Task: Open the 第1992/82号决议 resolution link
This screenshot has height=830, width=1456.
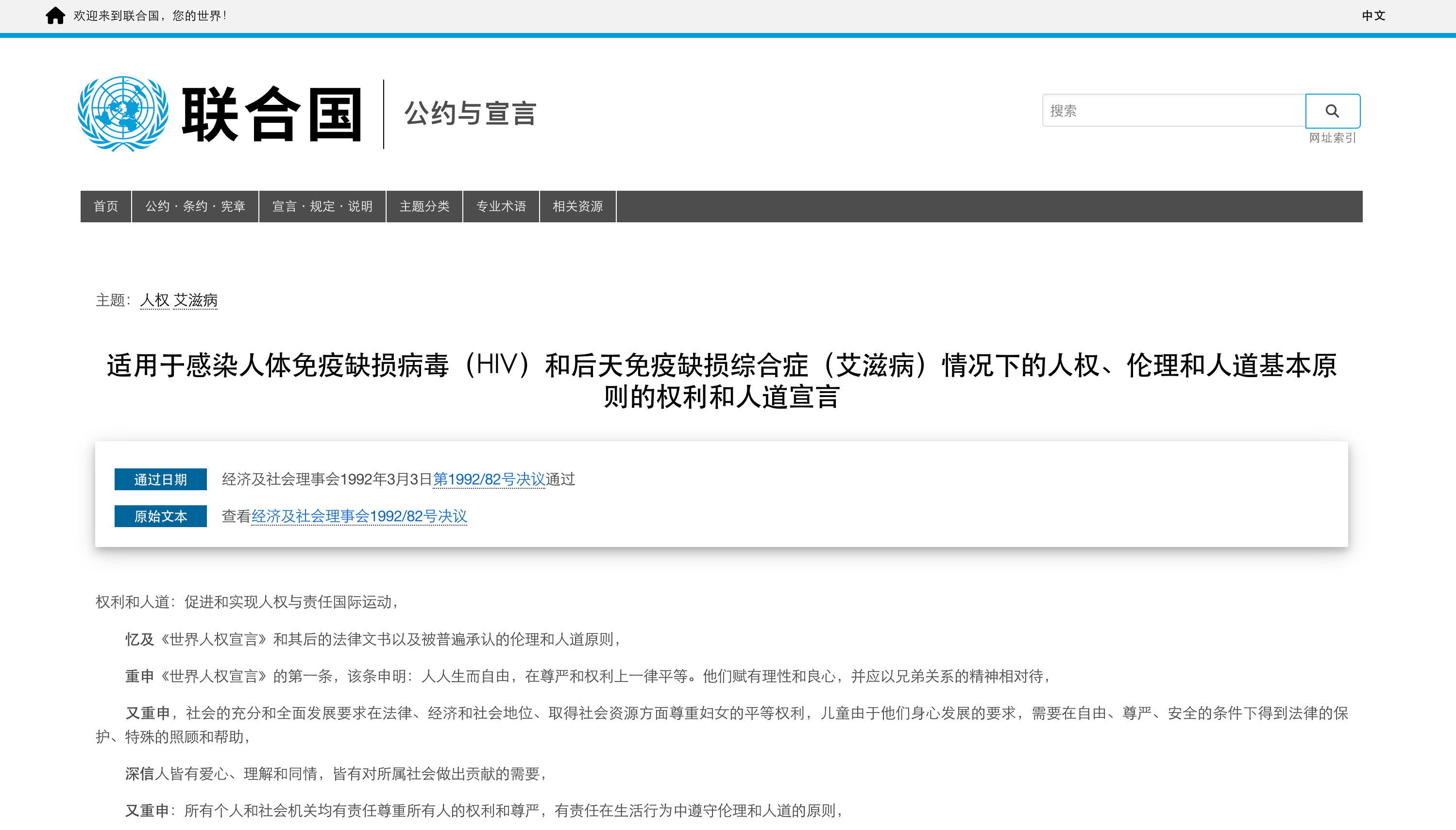Action: (x=489, y=480)
